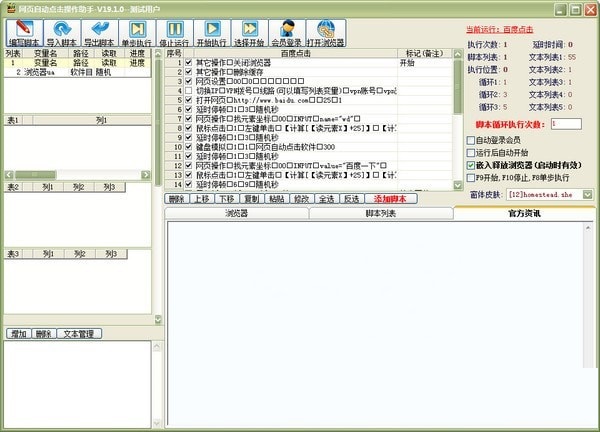Switch to the 脚本列表 tab
The image size is (600, 432).
[381, 214]
